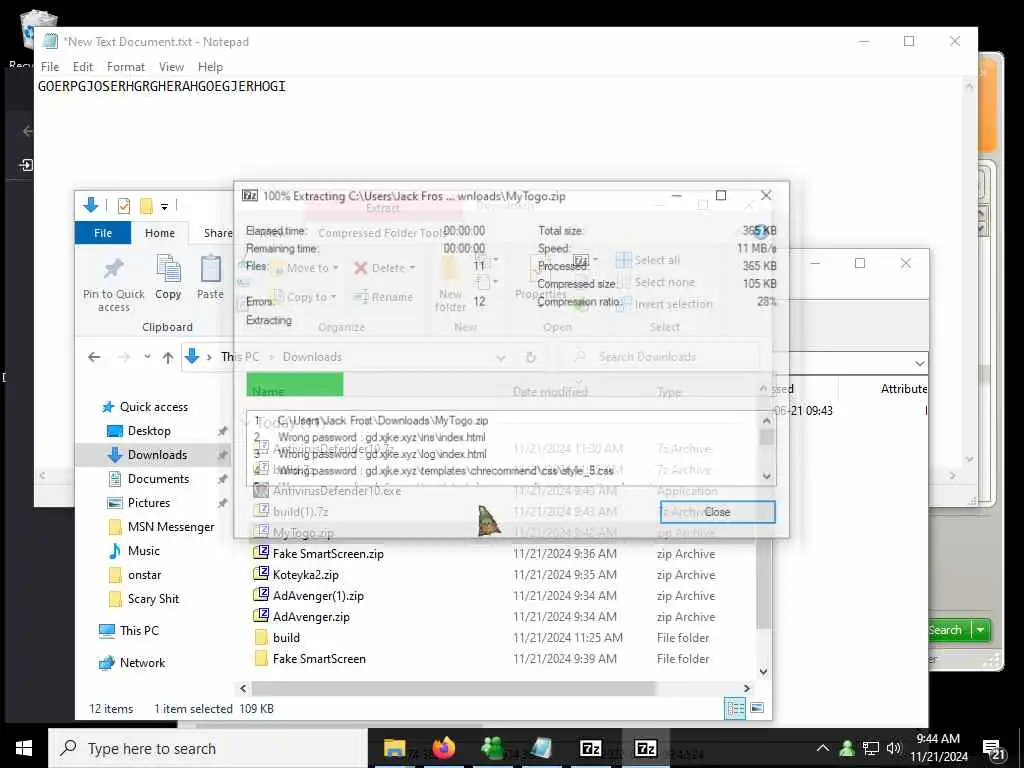Open Notepad's Format menu
The width and height of the screenshot is (1024, 768).
tap(125, 67)
